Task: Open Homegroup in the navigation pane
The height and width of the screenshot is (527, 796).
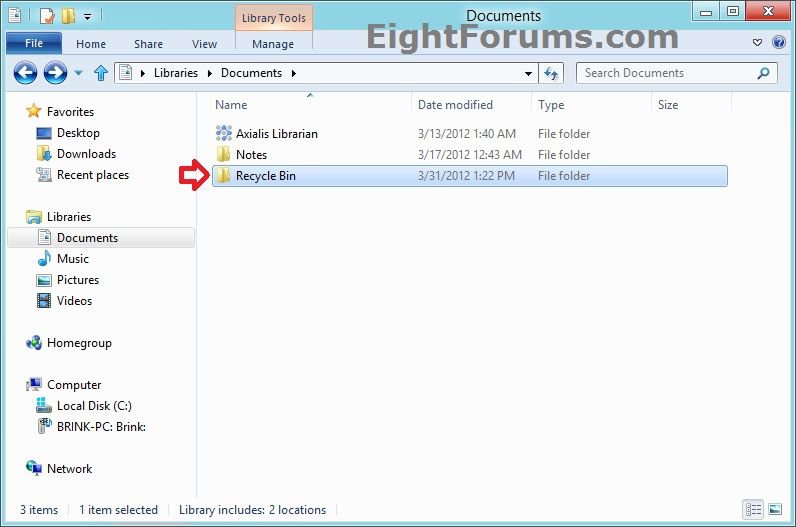Action: [79, 343]
